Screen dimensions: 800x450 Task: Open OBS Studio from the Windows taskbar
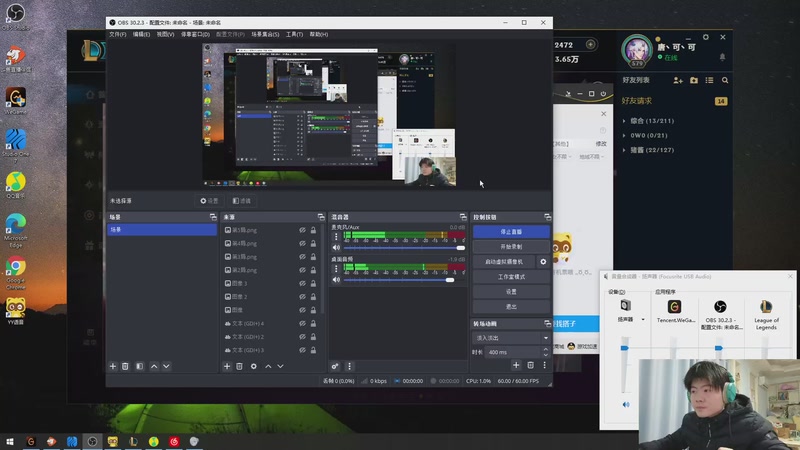92,441
